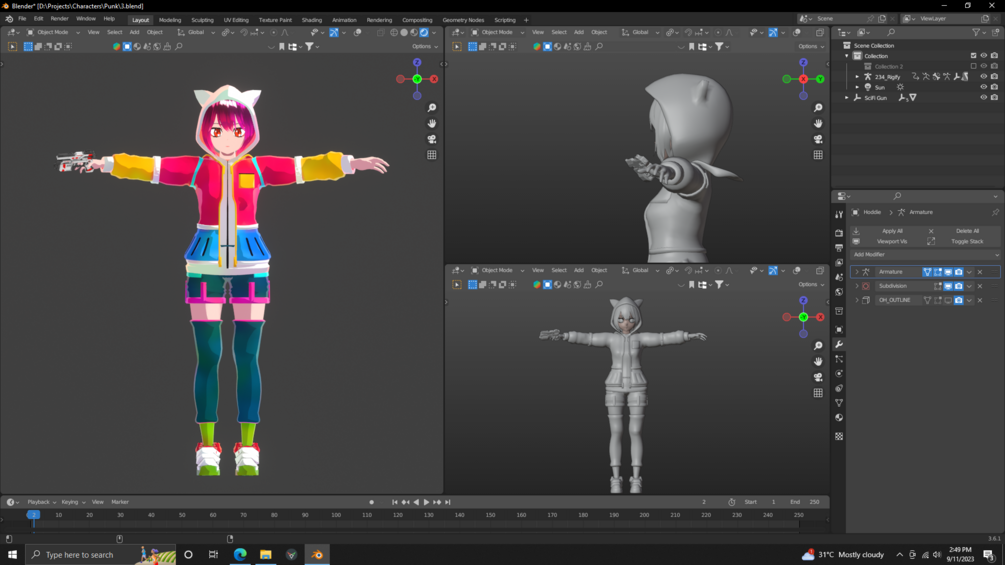Switch left viewport to orthographic grid view

[x=432, y=155]
